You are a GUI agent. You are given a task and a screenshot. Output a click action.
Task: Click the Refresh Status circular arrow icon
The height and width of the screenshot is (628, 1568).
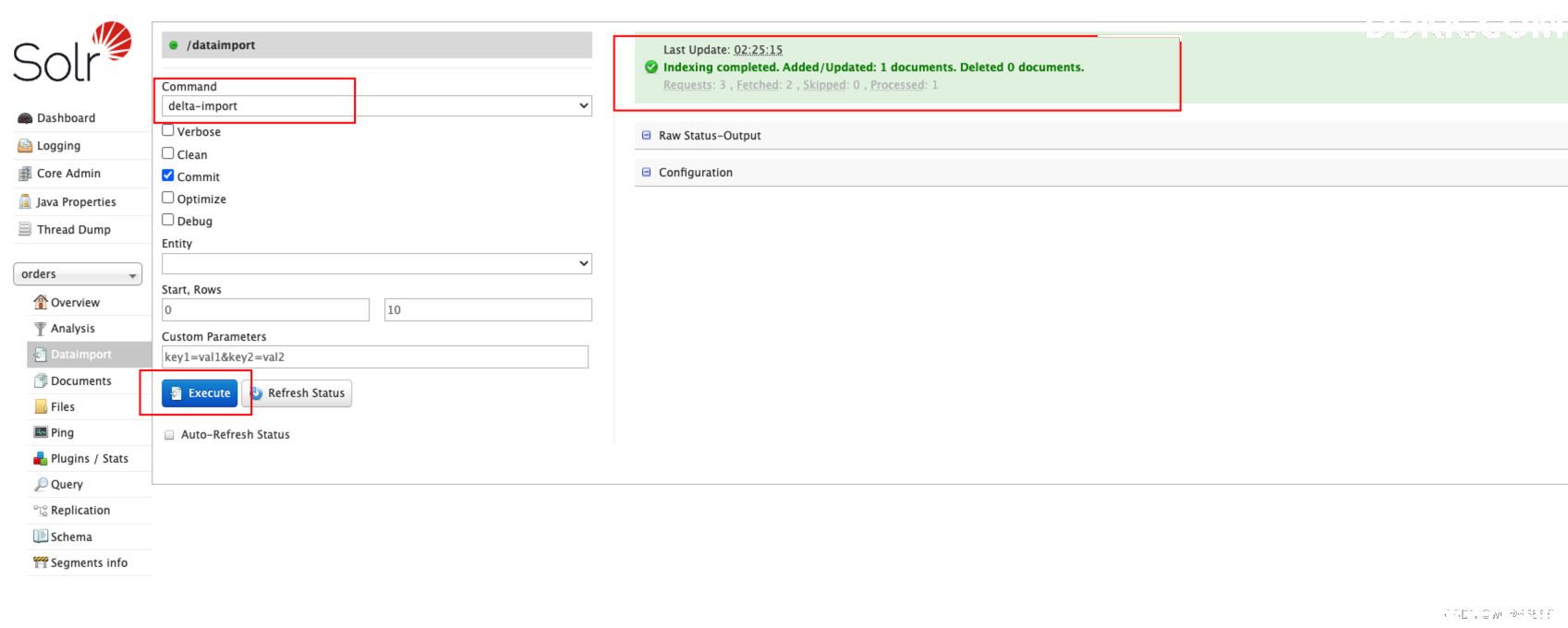pos(256,393)
